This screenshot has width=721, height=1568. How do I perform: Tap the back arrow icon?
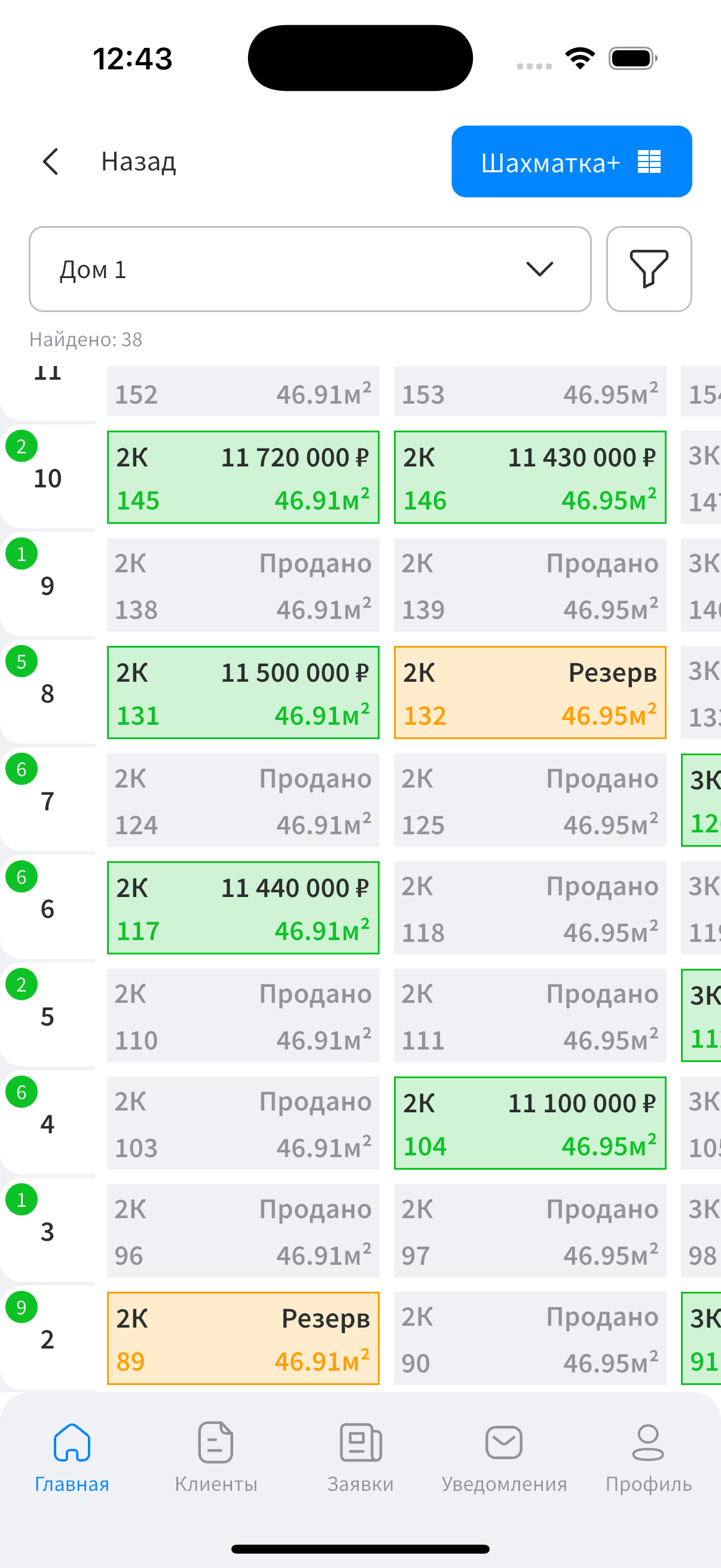click(x=51, y=162)
